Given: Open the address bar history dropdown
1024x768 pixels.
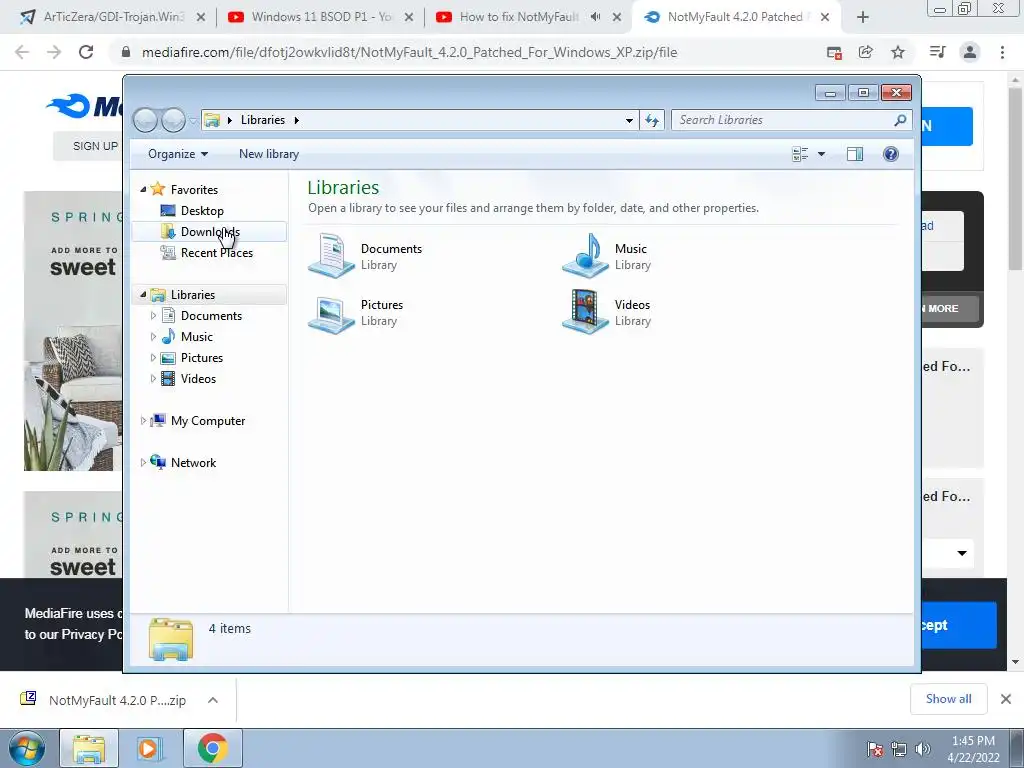Looking at the screenshot, I should click(629, 120).
